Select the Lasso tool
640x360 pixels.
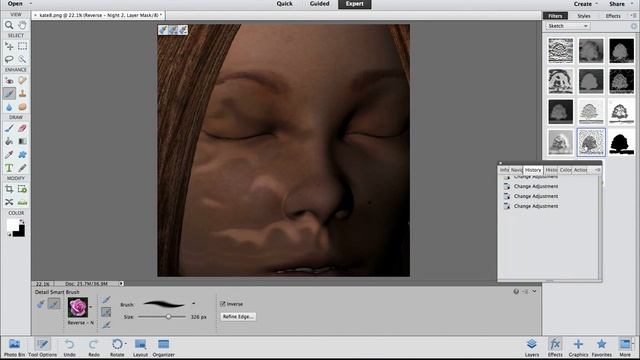click(x=9, y=59)
